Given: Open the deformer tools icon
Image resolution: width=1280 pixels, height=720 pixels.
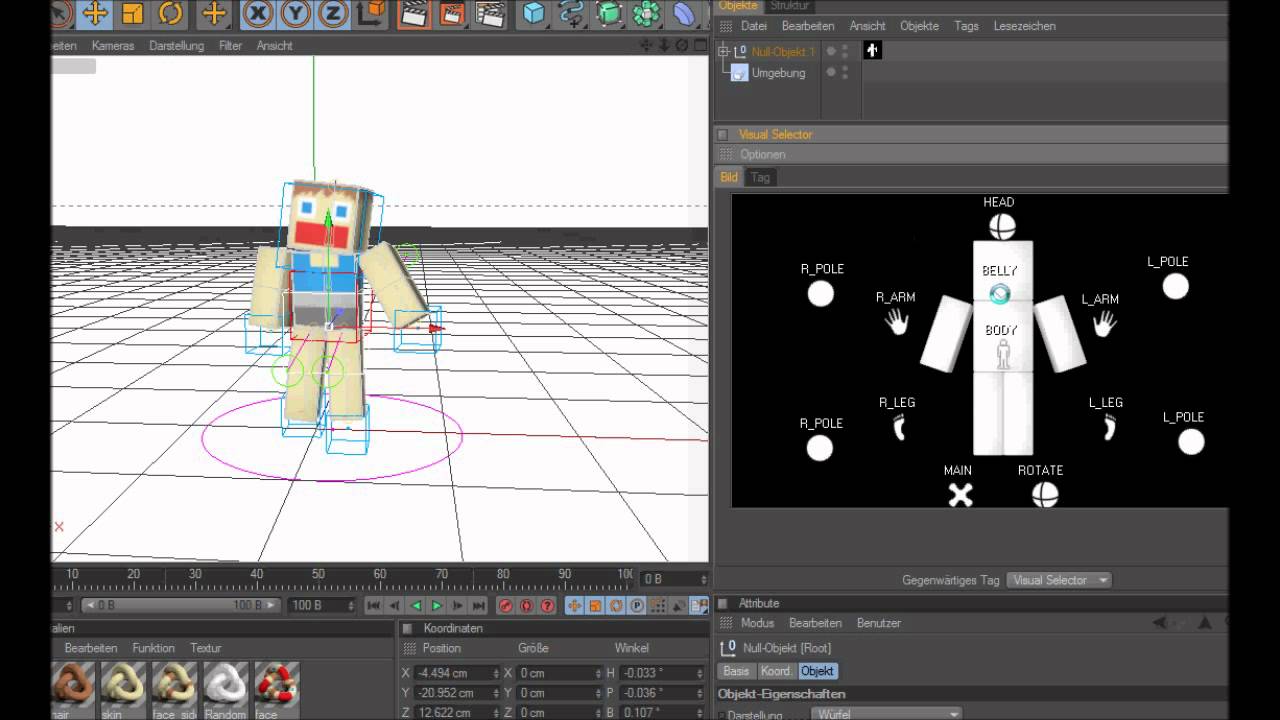Looking at the screenshot, I should (x=684, y=13).
